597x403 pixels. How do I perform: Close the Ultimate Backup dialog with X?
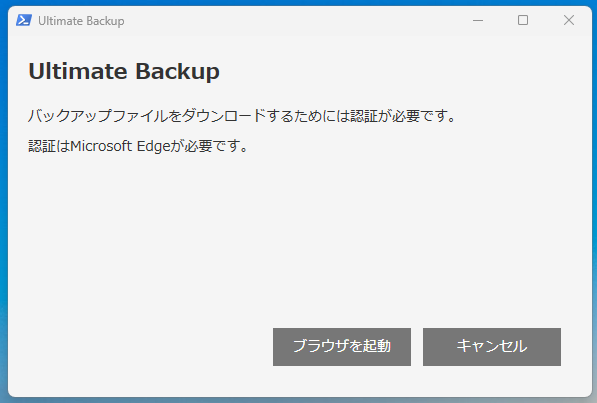569,20
